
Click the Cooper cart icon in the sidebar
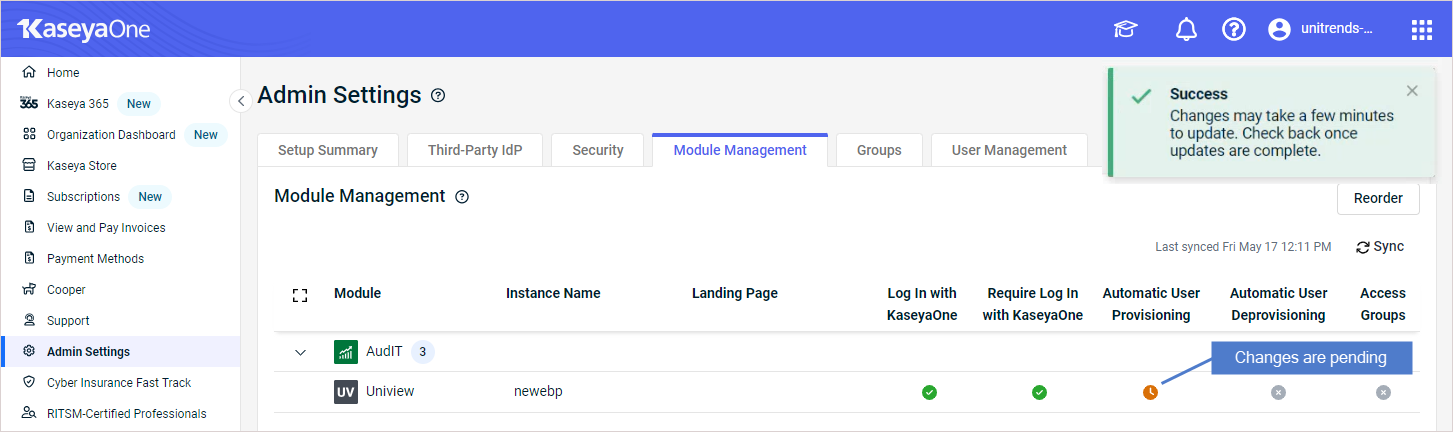tap(29, 290)
